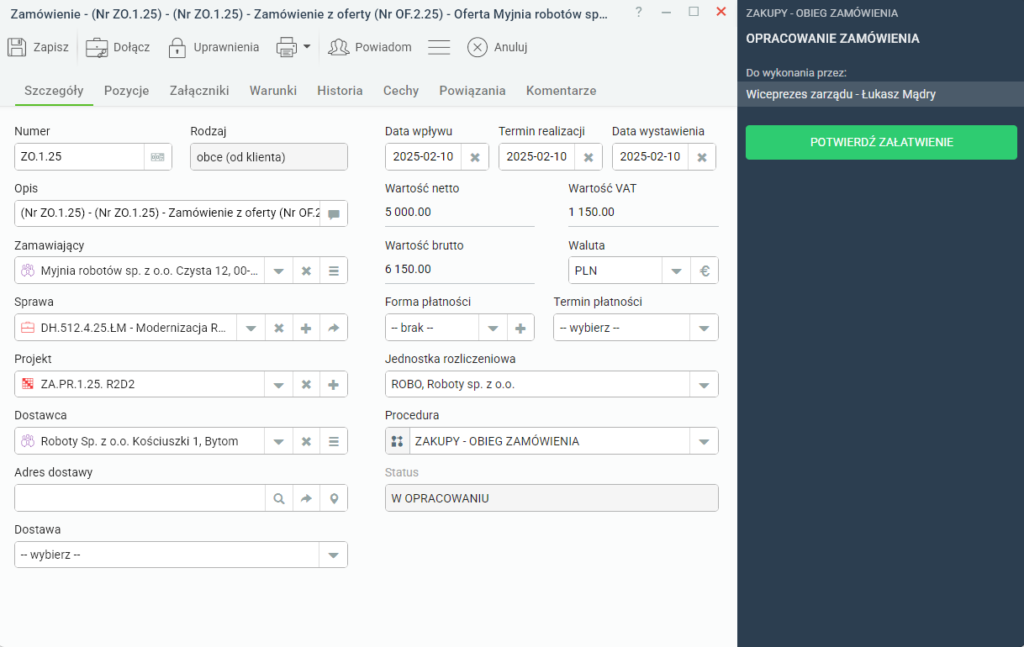Clear the Zamawiający selection
Screen dimensions: 1024x647
[x=306, y=271]
